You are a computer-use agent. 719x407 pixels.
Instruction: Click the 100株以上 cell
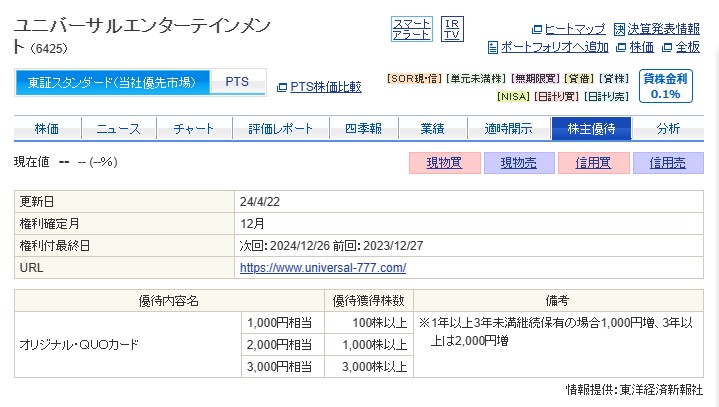tap(369, 323)
